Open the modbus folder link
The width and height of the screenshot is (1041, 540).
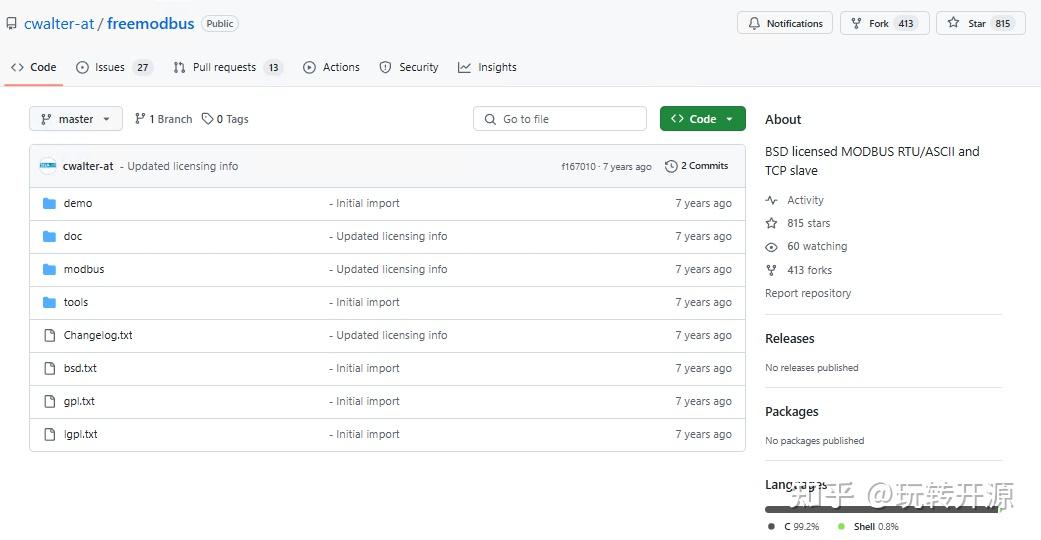coord(84,269)
